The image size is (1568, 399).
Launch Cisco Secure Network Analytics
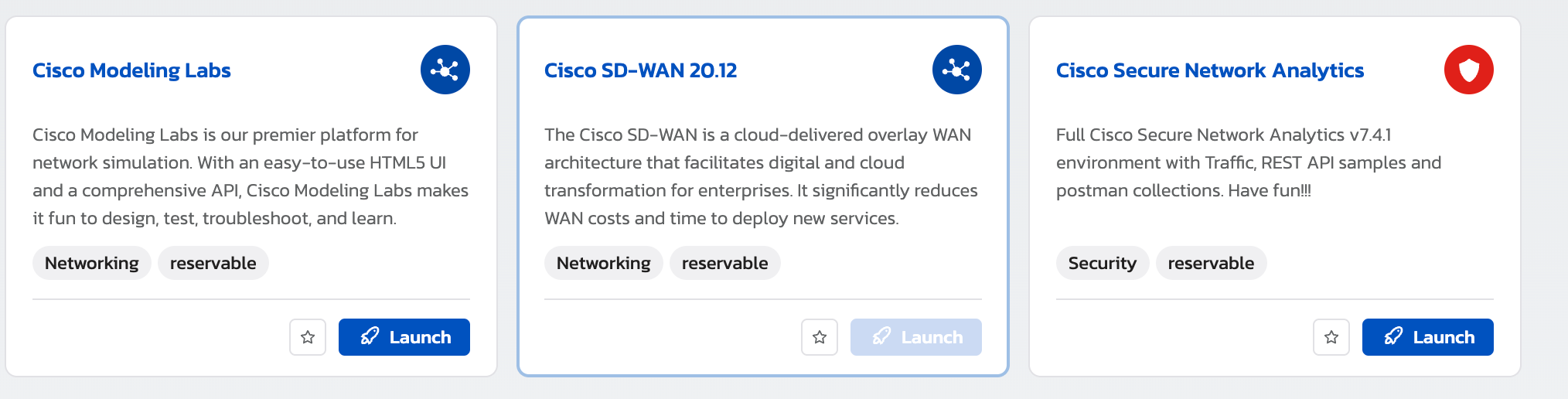pyautogui.click(x=1428, y=337)
